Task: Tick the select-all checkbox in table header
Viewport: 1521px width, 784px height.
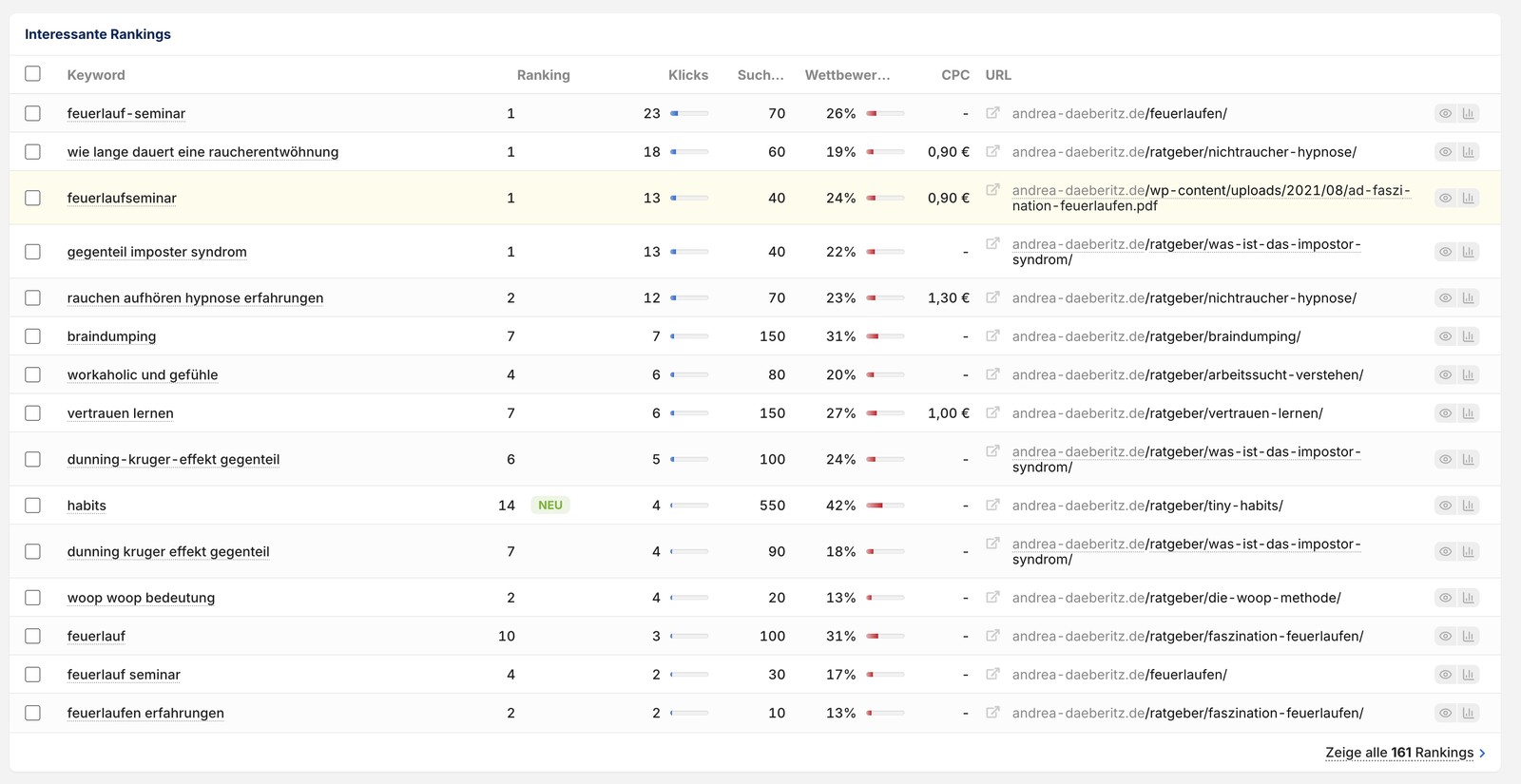Action: coord(33,74)
